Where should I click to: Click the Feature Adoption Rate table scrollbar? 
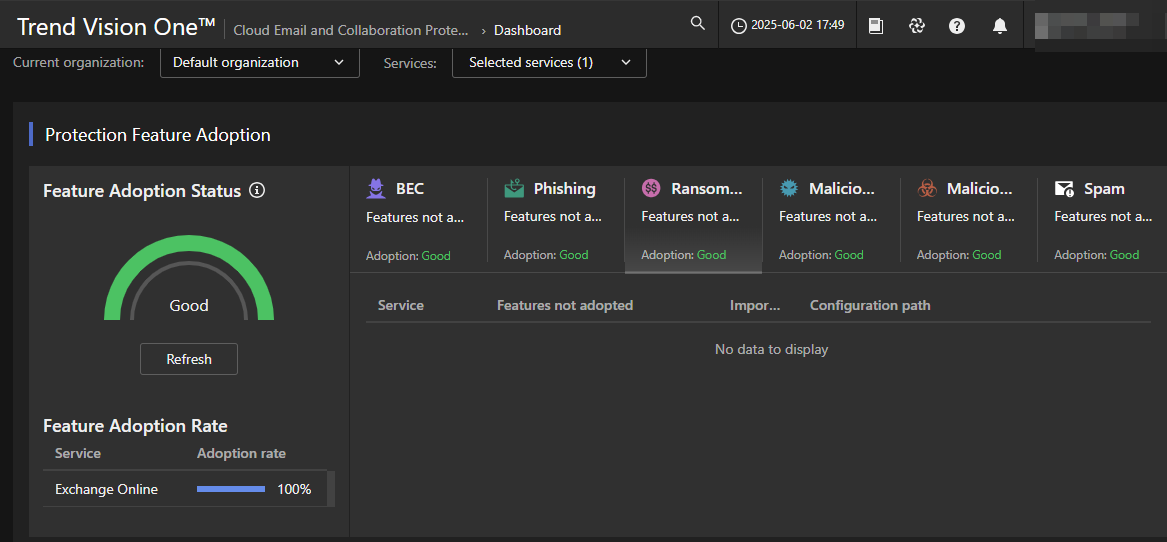pos(331,489)
